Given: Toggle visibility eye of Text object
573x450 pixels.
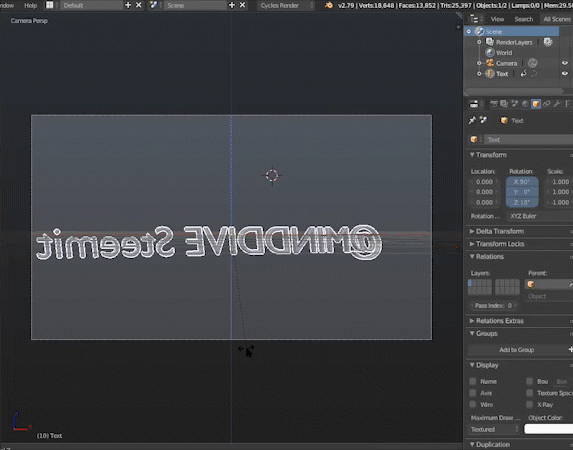Looking at the screenshot, I should pyautogui.click(x=565, y=74).
